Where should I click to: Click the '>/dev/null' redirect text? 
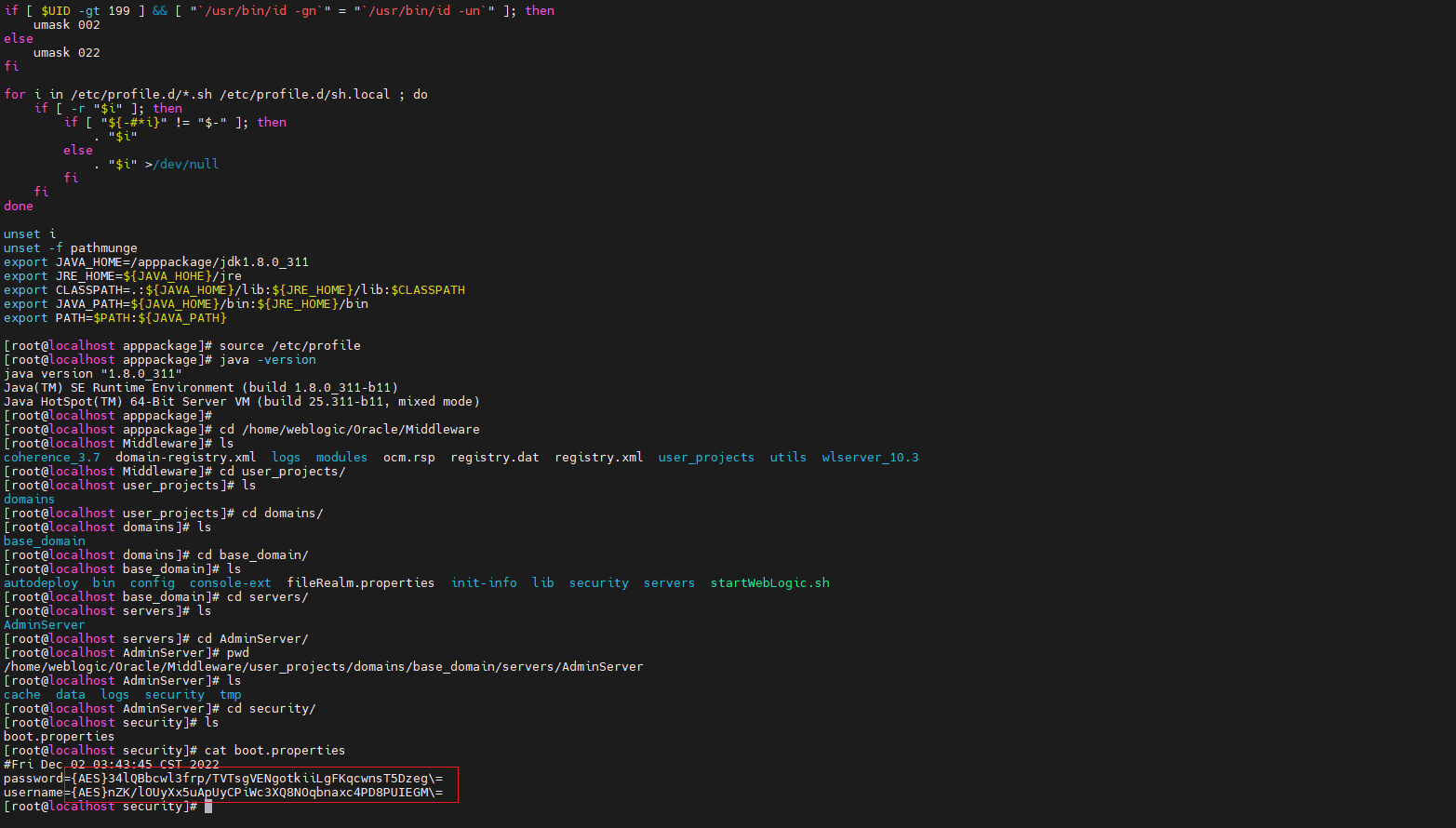coord(182,165)
